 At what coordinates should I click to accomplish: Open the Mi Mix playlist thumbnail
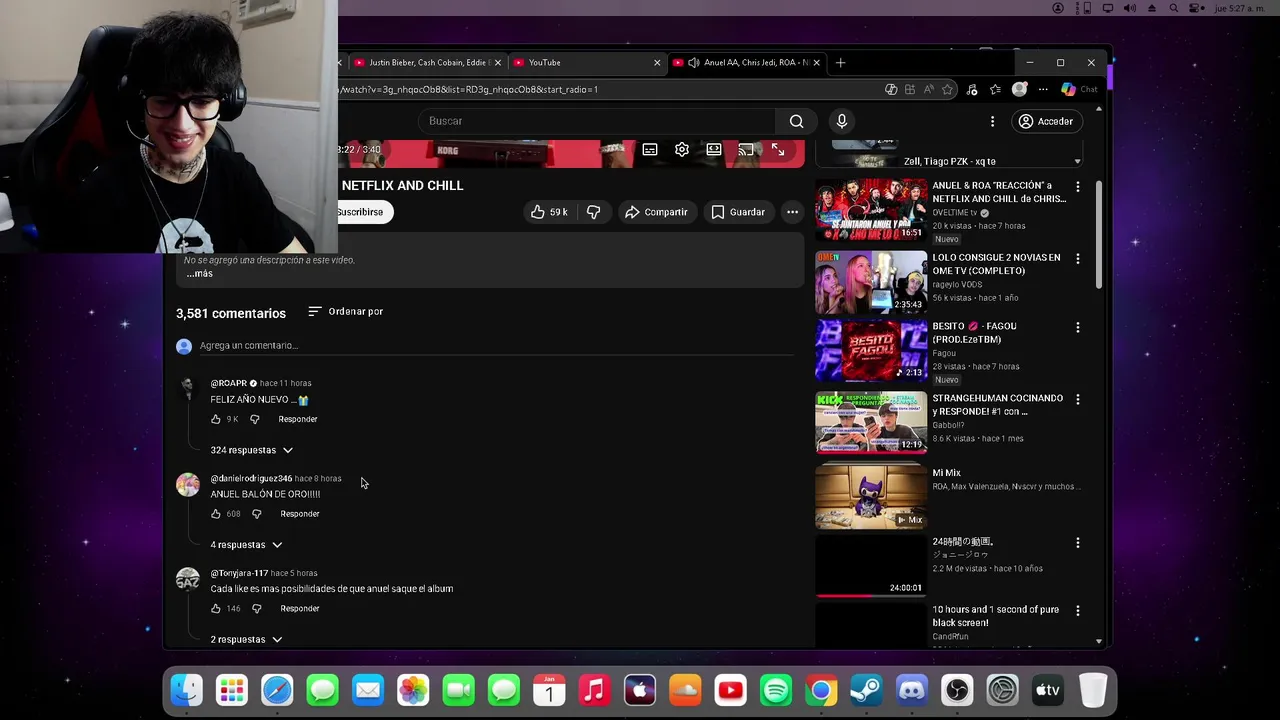pyautogui.click(x=871, y=497)
